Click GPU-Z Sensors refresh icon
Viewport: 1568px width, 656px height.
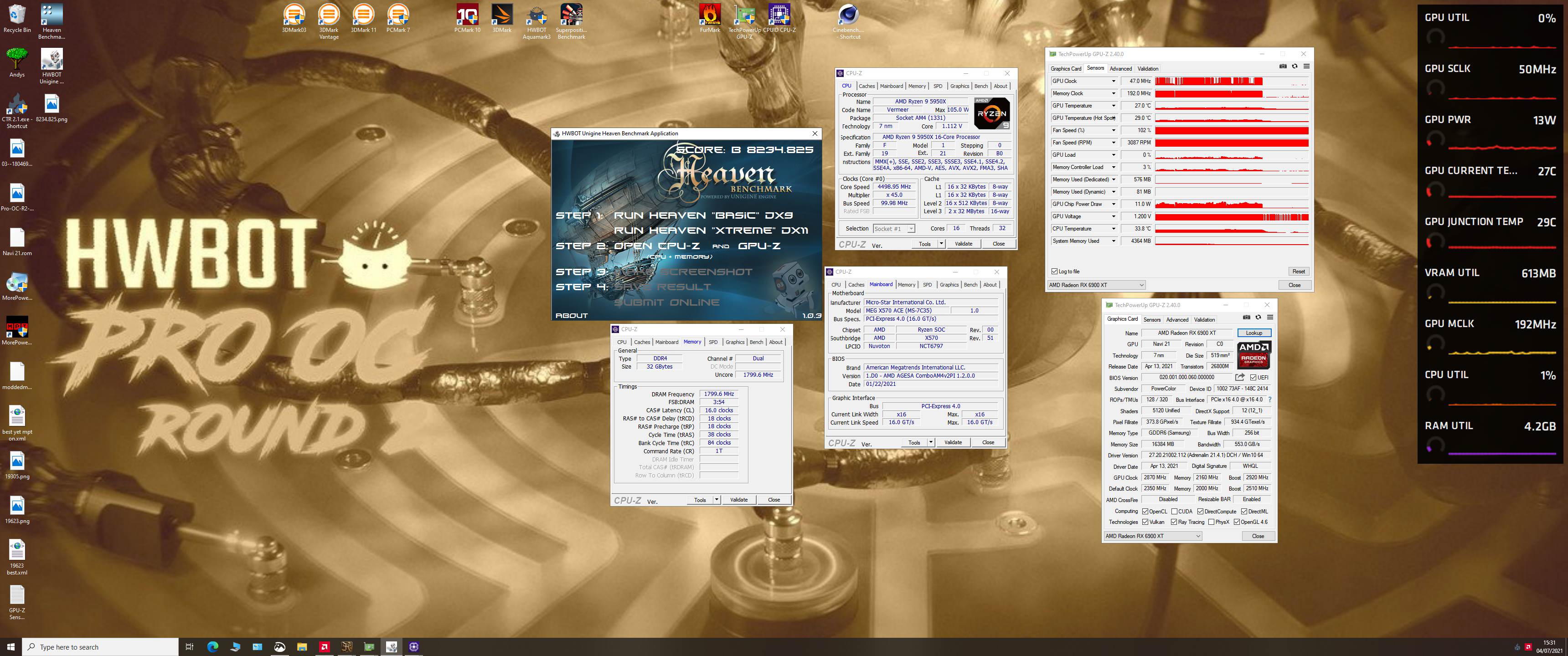[1295, 67]
